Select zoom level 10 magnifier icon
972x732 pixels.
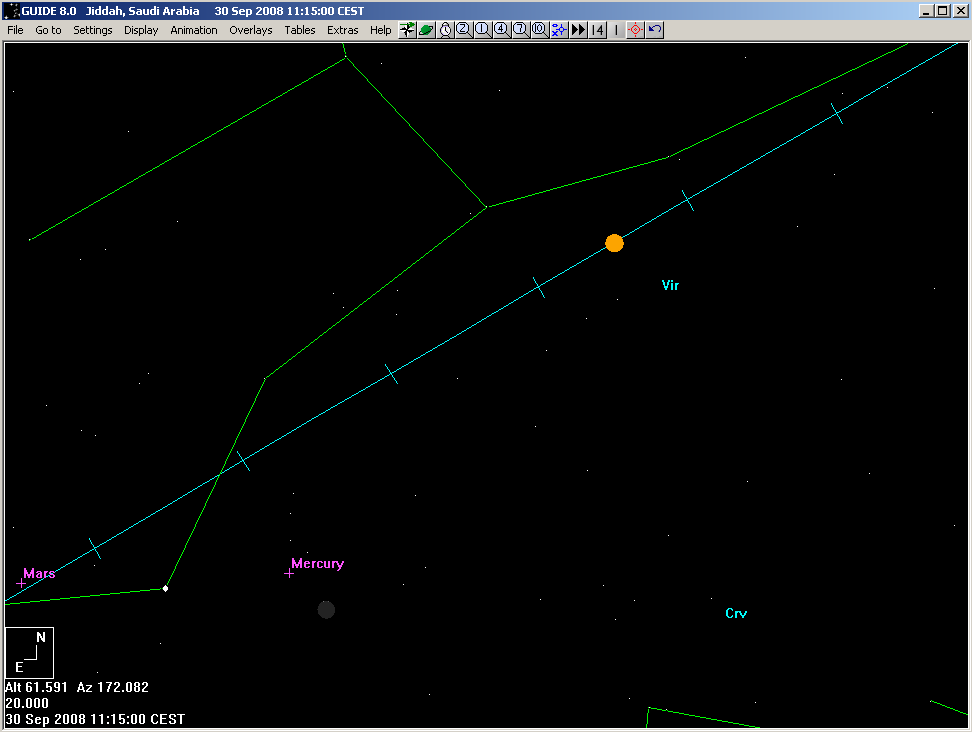539,30
